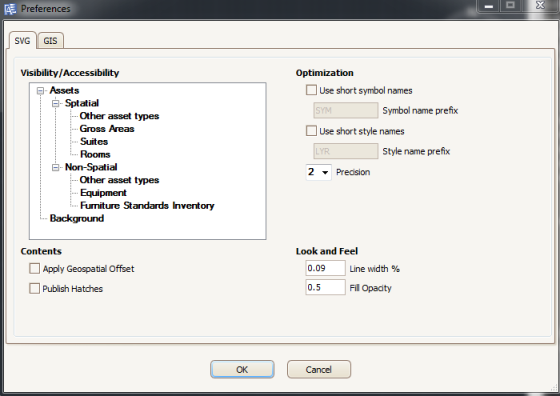
Task: Collapse the Assets tree node
Action: coord(40,91)
